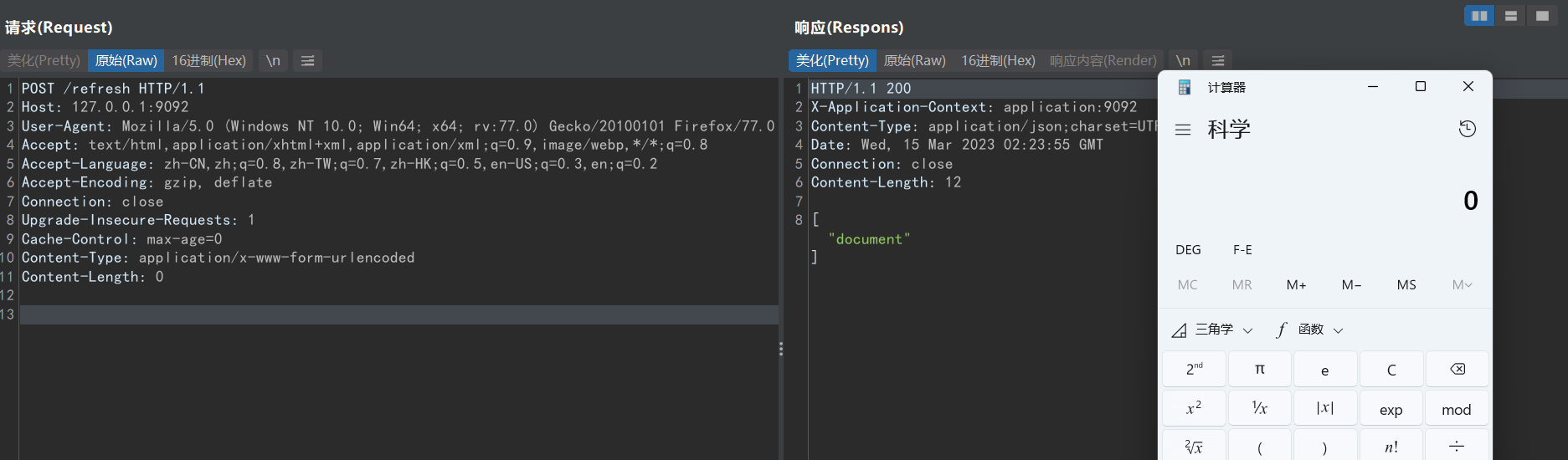Viewport: 1568px width, 460px height.
Task: Open request panel options menu icon
Action: 307,60
